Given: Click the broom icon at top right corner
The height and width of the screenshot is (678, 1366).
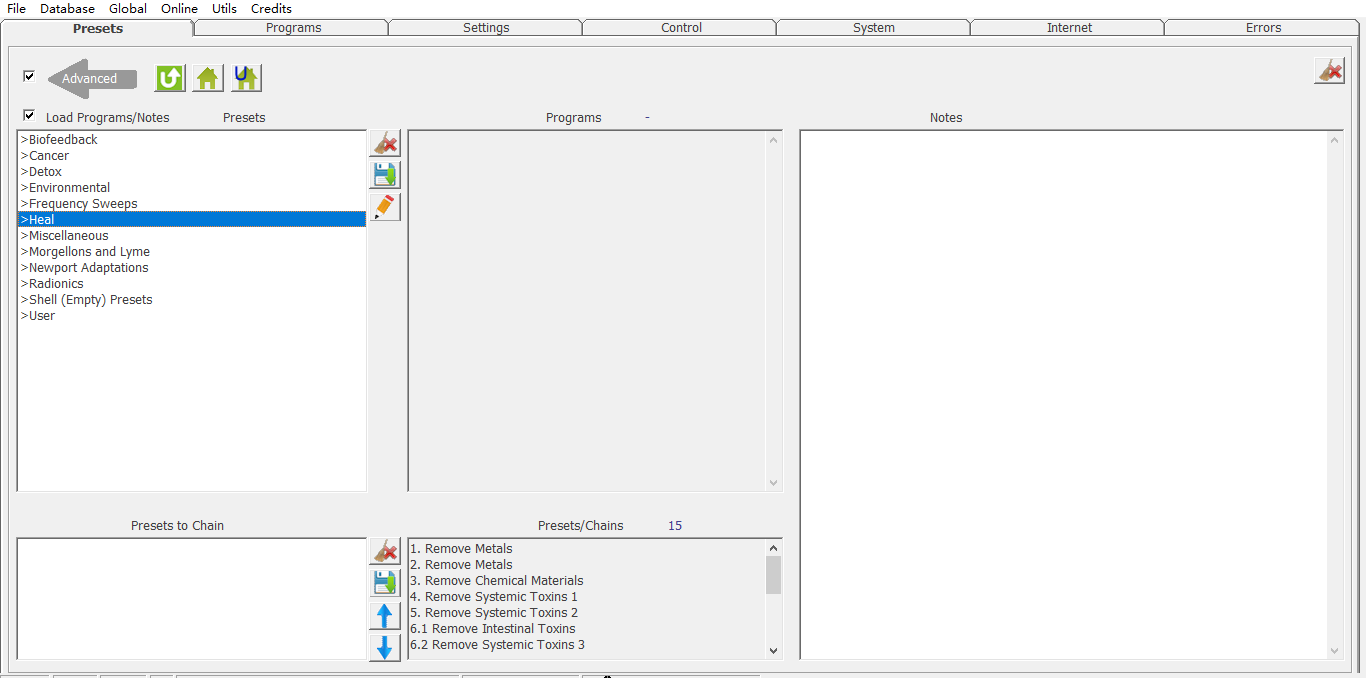Looking at the screenshot, I should pos(1329,71).
